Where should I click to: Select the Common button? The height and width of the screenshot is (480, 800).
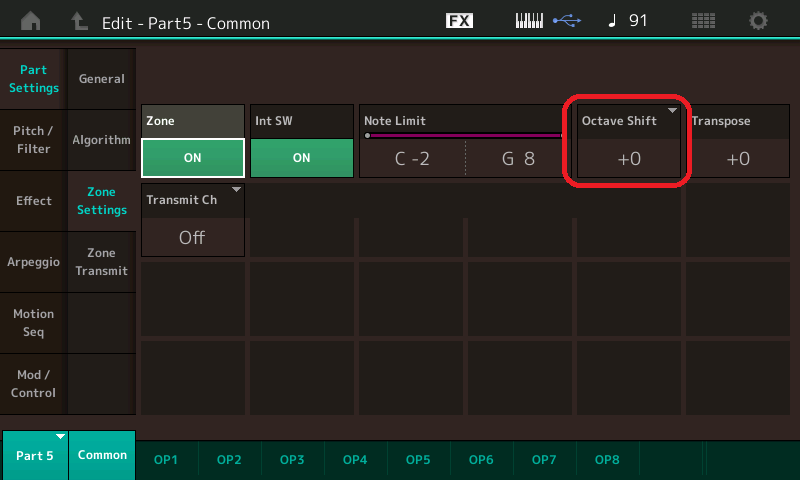tap(103, 455)
